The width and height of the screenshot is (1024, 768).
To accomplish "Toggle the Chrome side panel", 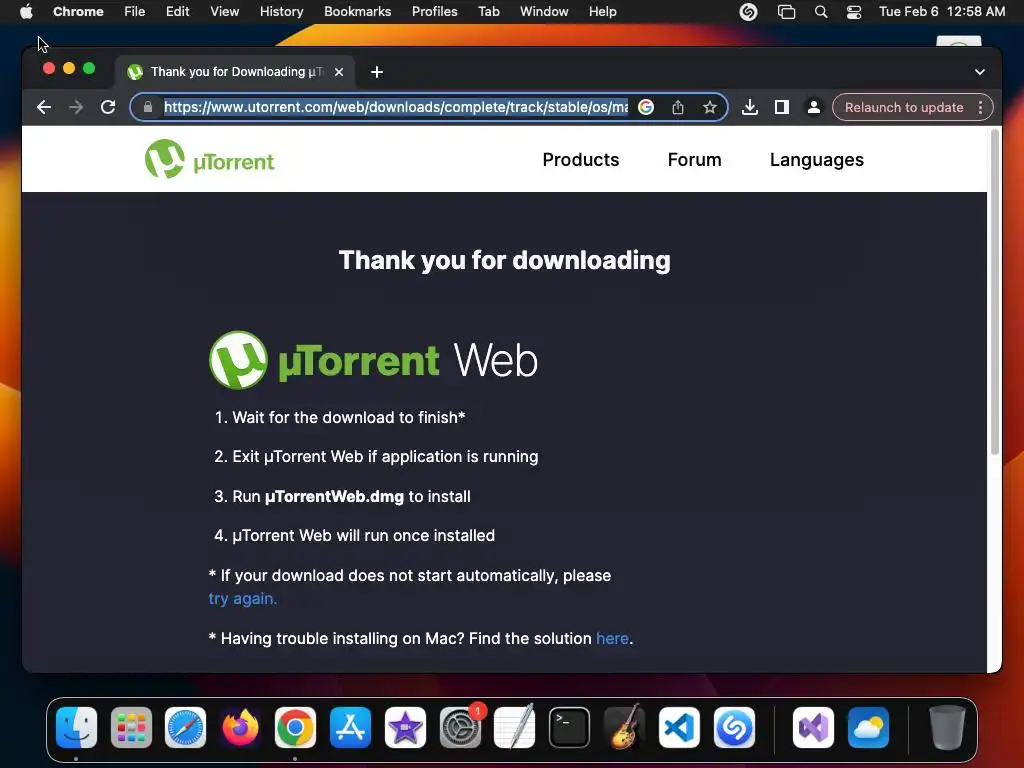I will tap(782, 107).
